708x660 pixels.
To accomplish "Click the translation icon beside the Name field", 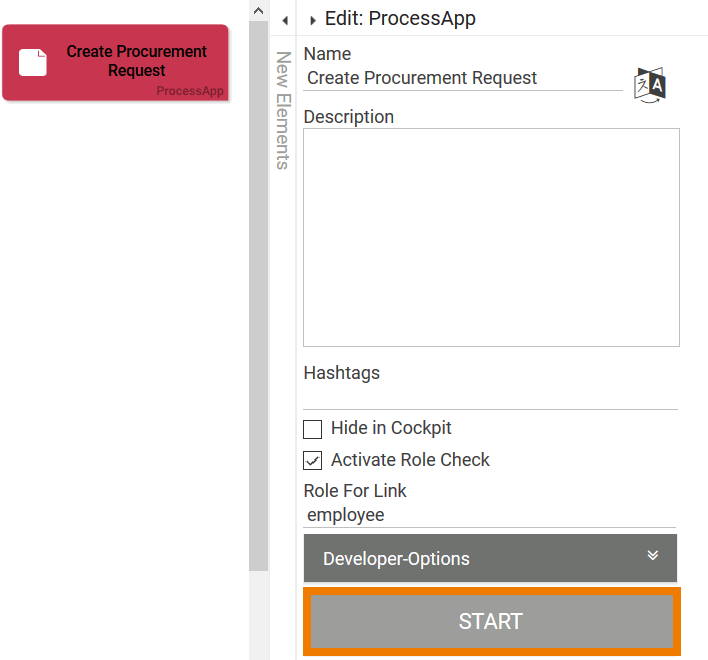I will [x=650, y=84].
